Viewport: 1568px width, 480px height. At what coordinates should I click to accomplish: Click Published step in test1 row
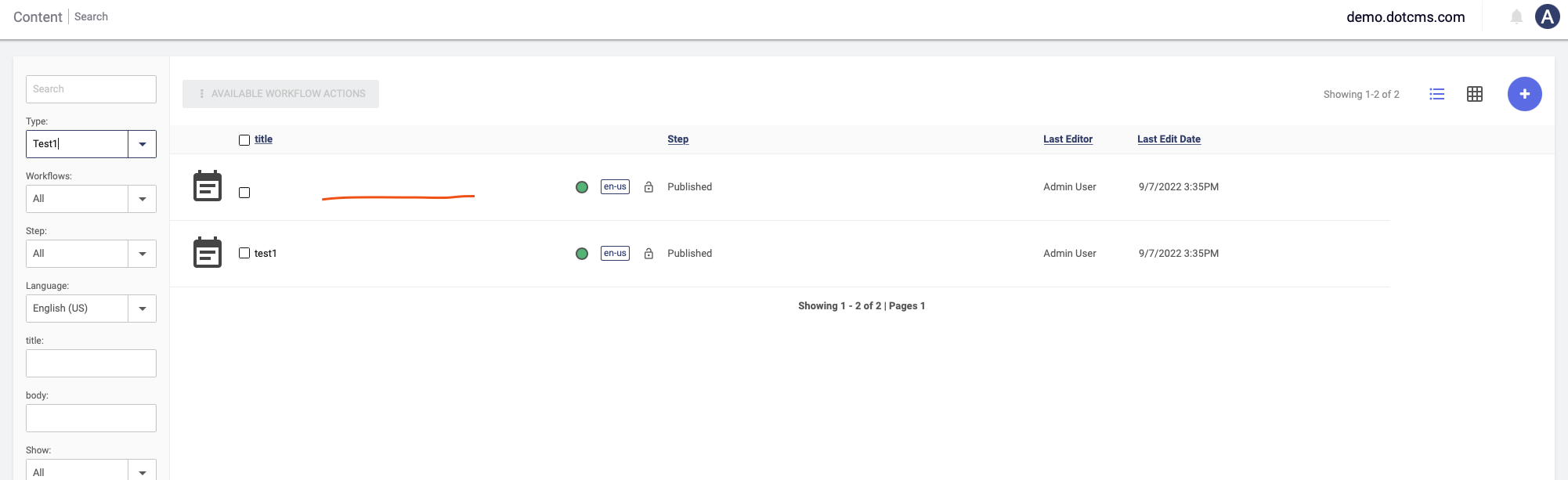(689, 254)
